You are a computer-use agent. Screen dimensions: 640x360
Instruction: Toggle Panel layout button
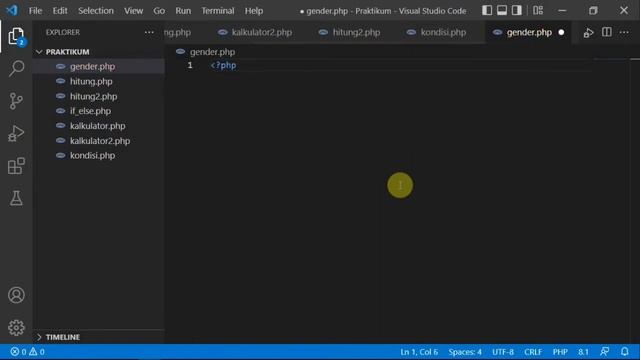[502, 10]
